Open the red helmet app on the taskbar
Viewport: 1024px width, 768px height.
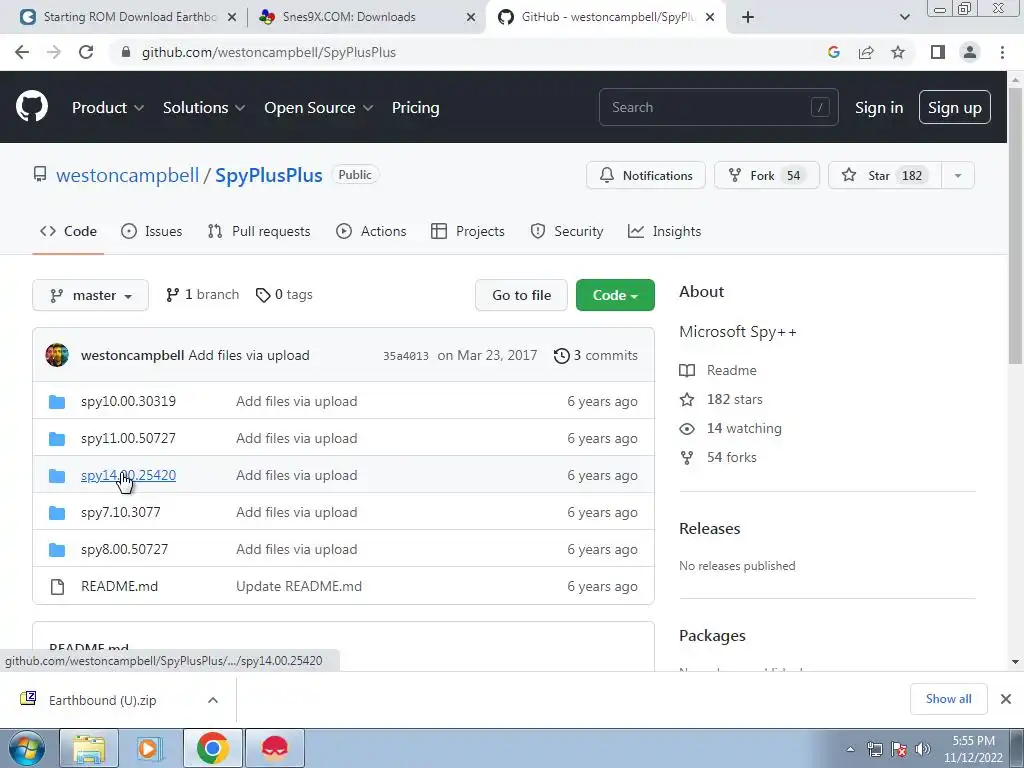[275, 748]
